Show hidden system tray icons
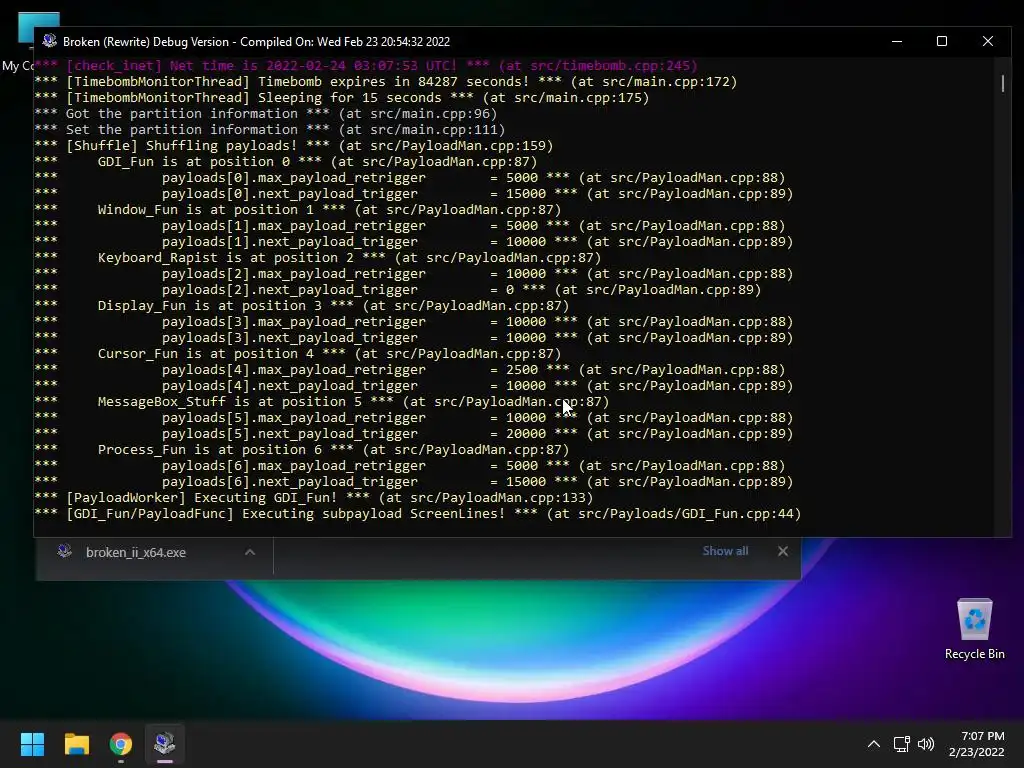Screen dimensions: 1024x768 pyautogui.click(x=873, y=744)
